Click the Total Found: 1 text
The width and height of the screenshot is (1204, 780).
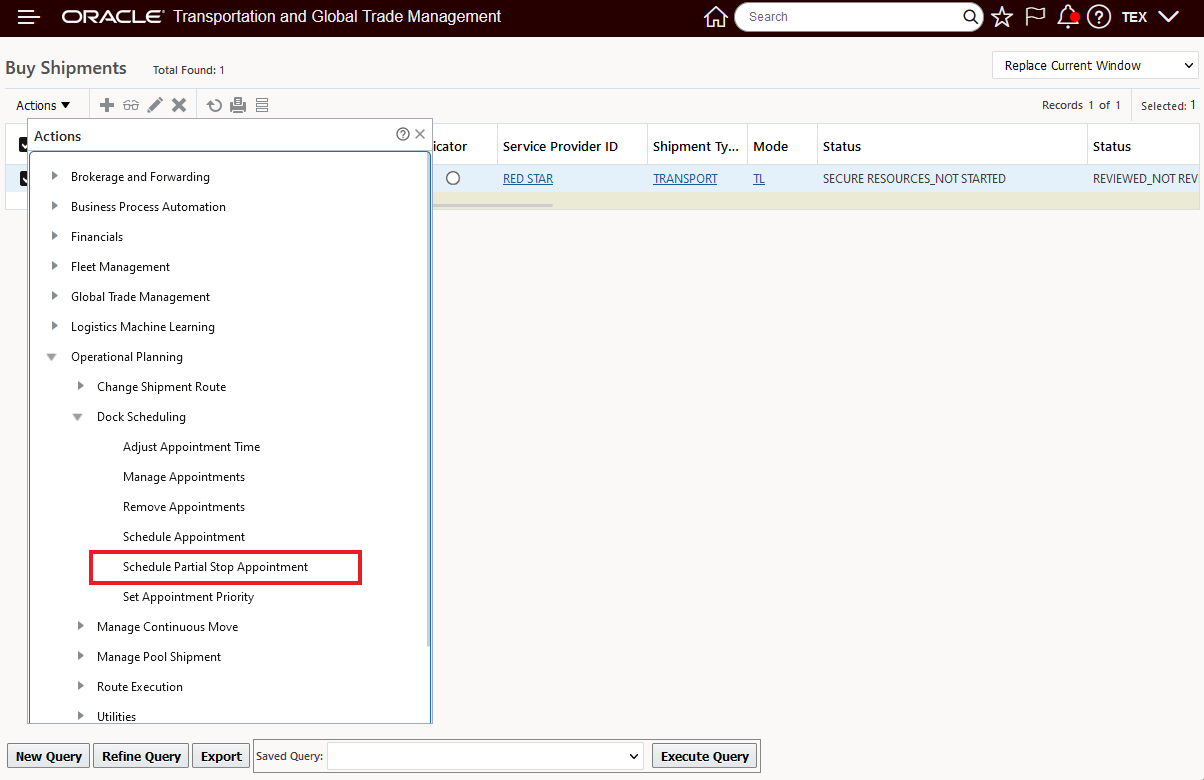(188, 70)
